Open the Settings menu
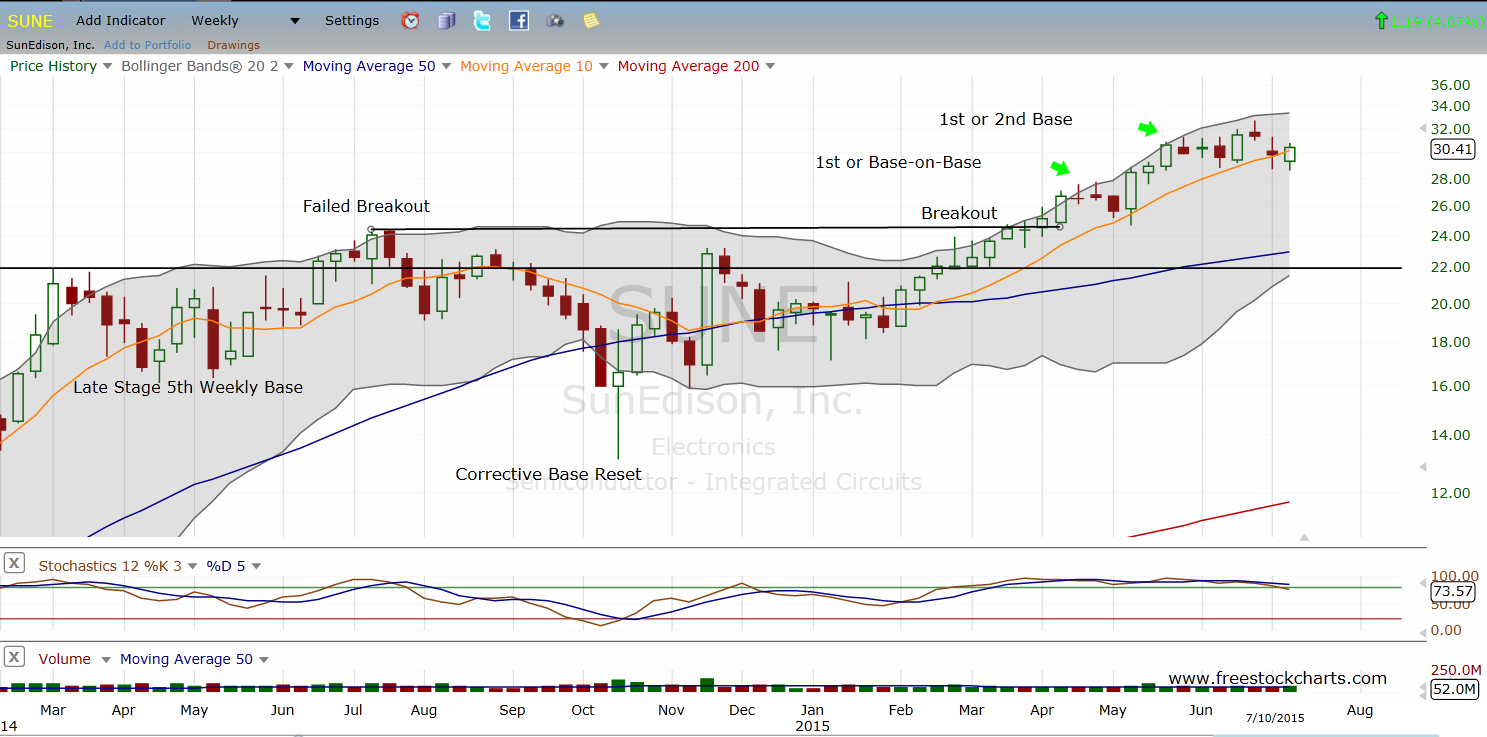Viewport: 1487px width, 737px height. pos(352,20)
